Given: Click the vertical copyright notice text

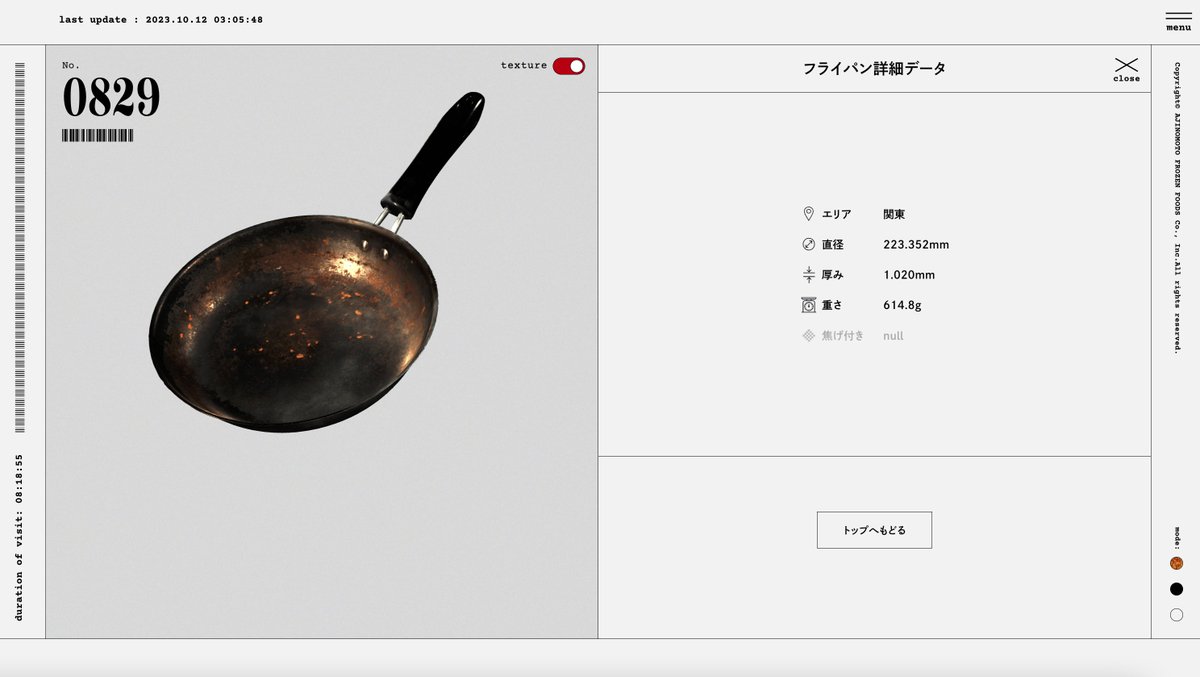Looking at the screenshot, I should pyautogui.click(x=1177, y=208).
